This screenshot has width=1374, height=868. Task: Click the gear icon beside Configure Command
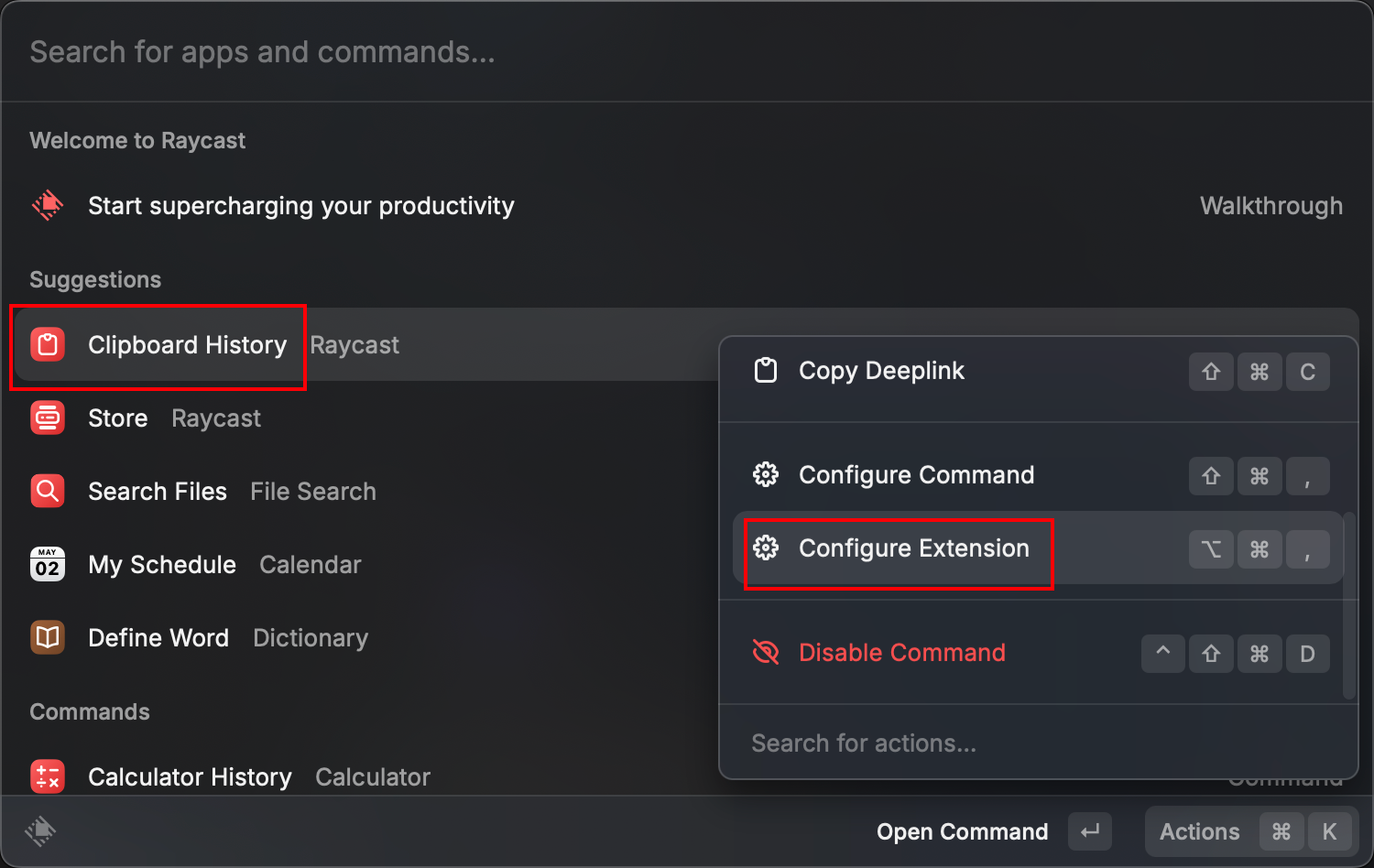tap(766, 474)
